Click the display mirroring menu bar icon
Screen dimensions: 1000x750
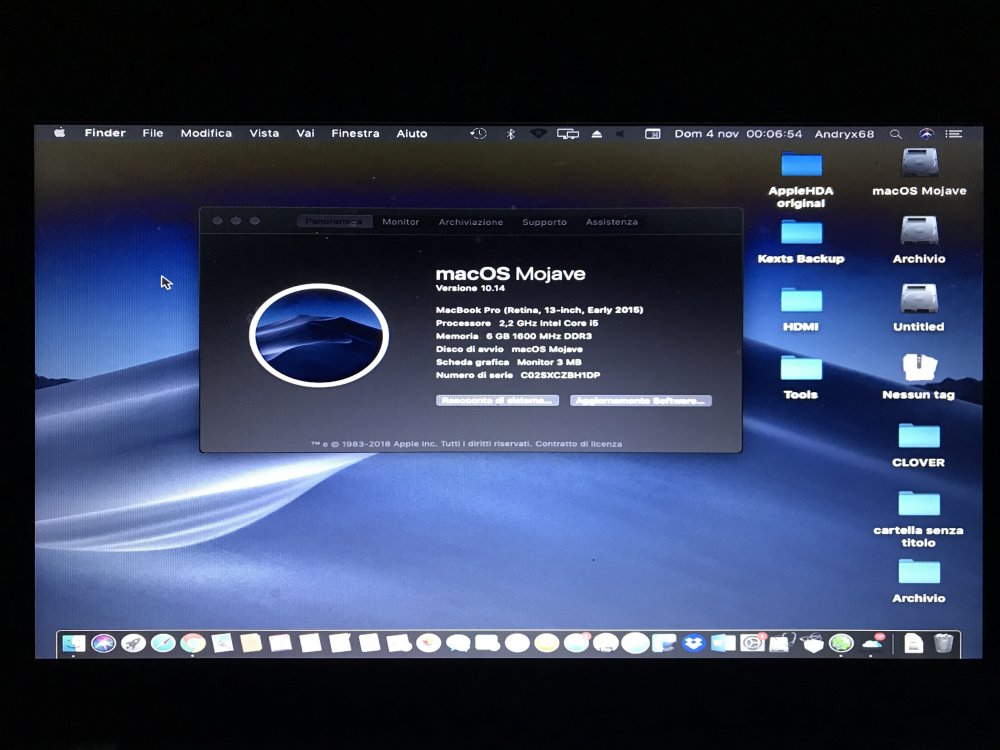click(x=568, y=134)
